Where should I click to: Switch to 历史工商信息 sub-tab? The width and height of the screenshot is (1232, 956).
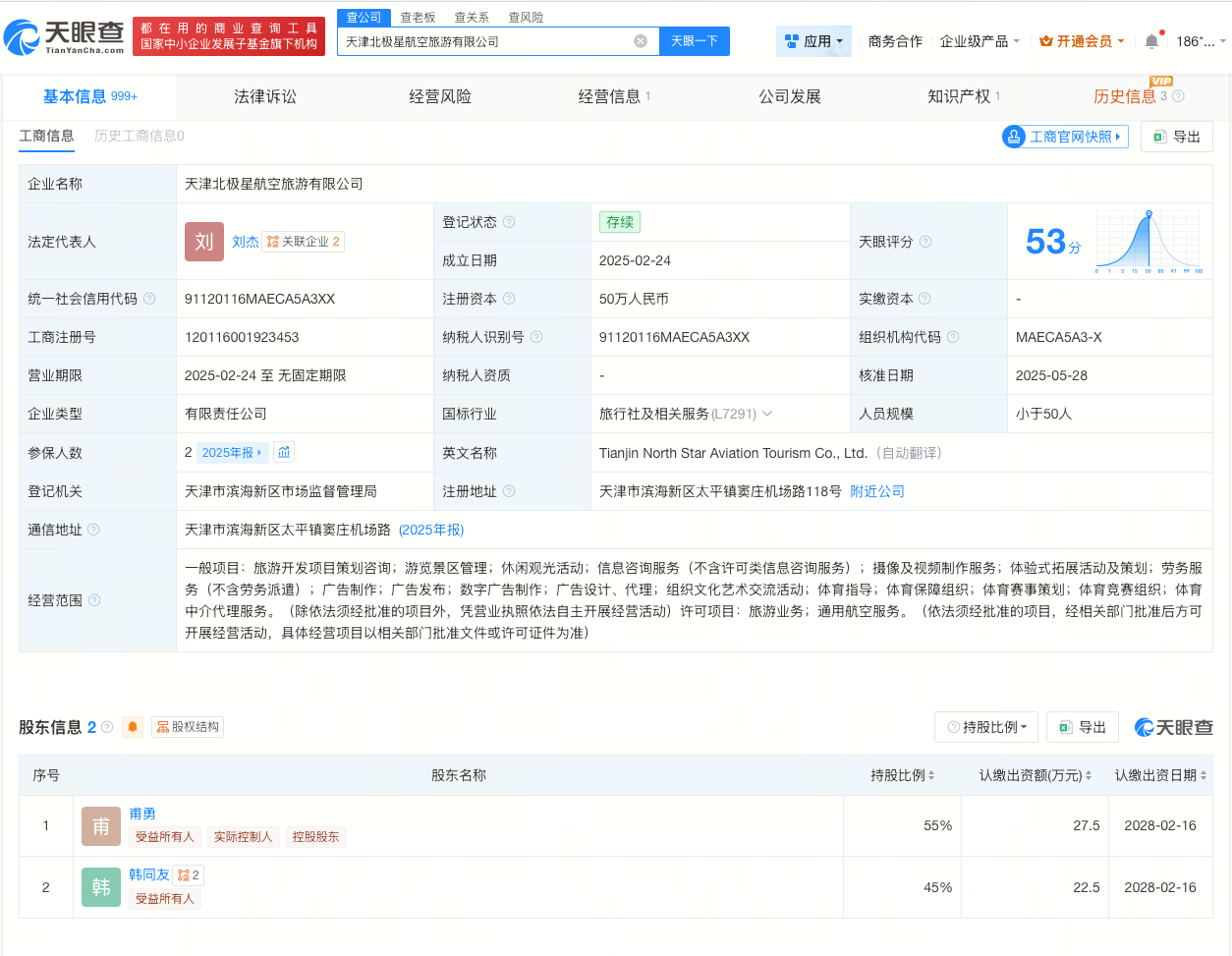(140, 136)
